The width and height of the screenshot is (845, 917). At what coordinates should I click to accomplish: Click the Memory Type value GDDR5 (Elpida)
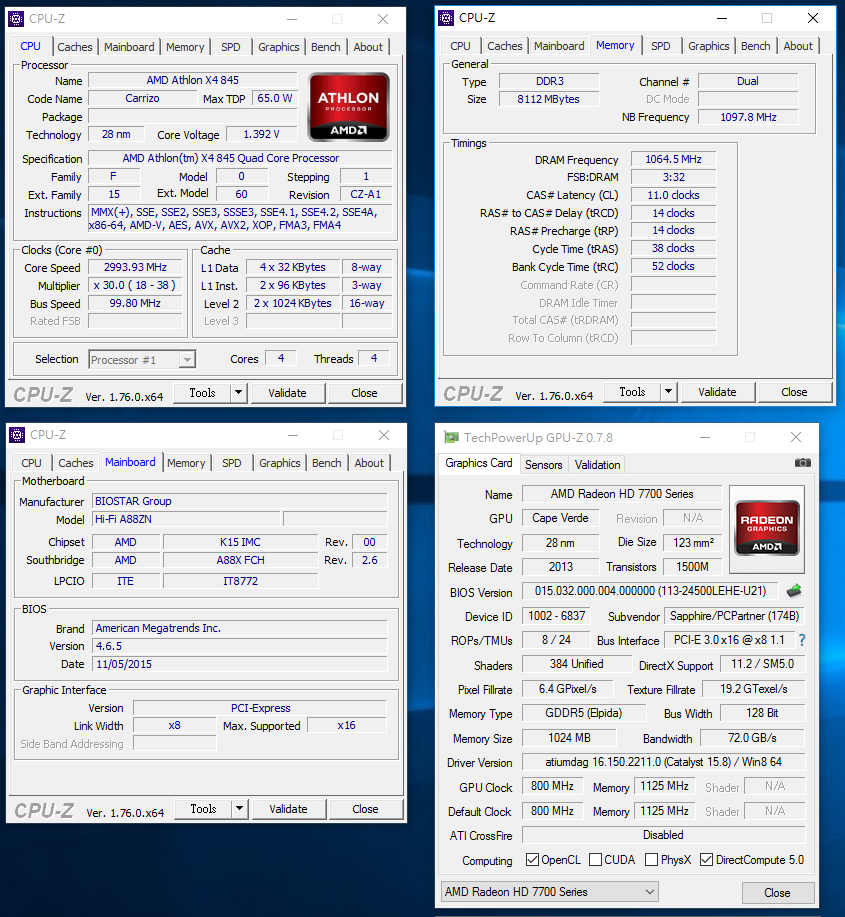coord(584,713)
